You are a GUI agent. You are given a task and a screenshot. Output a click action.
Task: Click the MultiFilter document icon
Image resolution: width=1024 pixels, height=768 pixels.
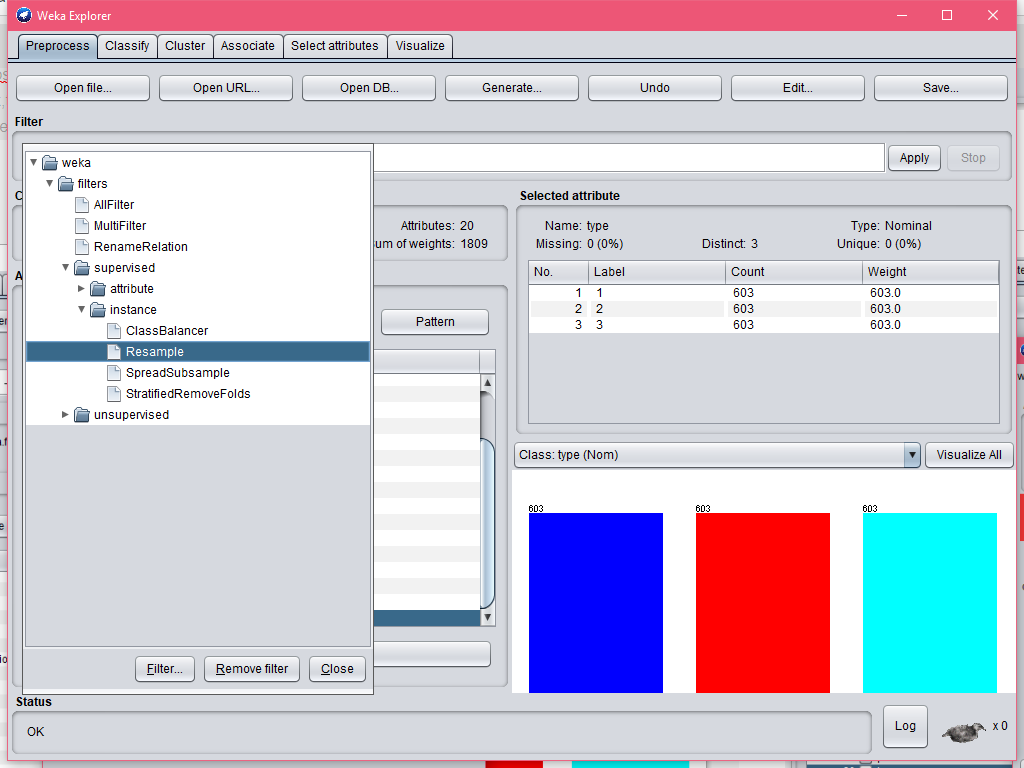(x=82, y=225)
